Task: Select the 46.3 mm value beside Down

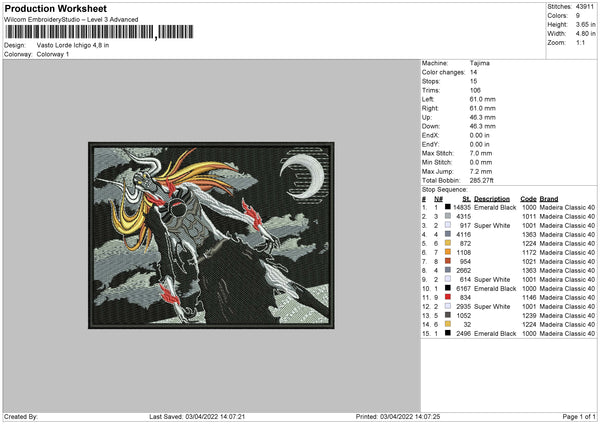Action: 483,126
